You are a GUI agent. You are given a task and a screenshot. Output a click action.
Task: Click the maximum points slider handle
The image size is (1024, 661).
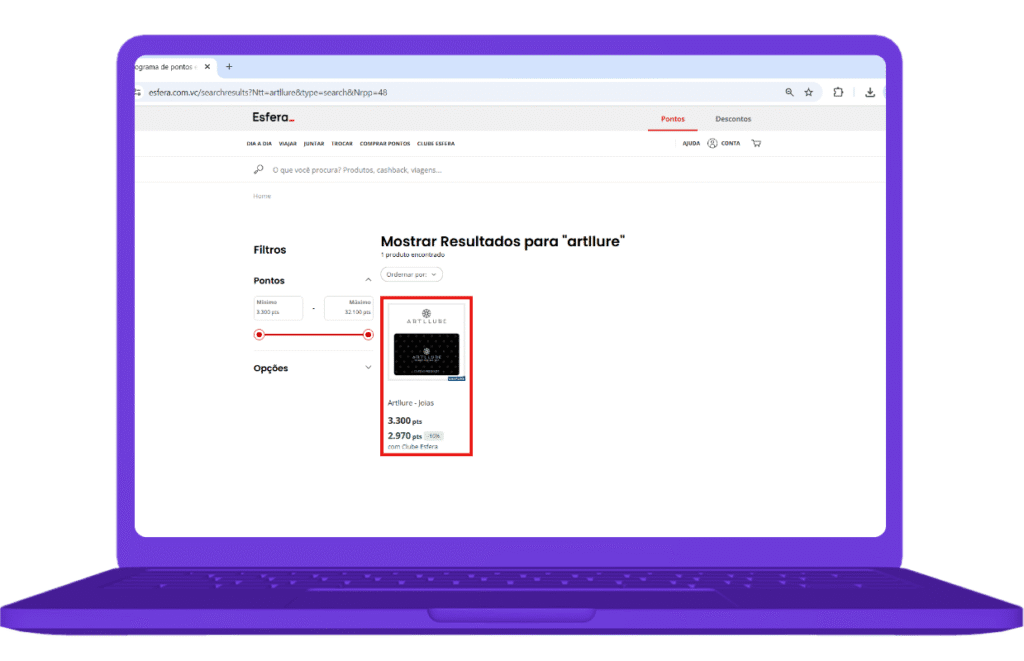click(368, 334)
